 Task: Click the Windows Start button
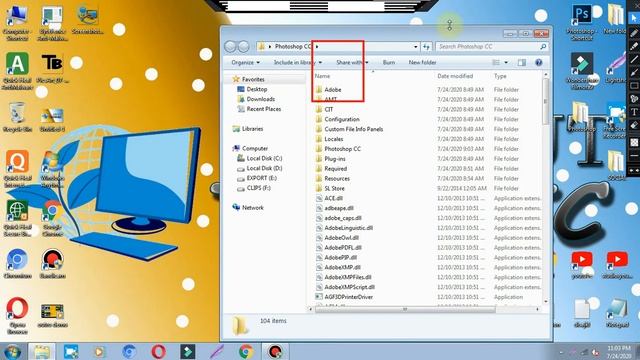click(x=13, y=351)
